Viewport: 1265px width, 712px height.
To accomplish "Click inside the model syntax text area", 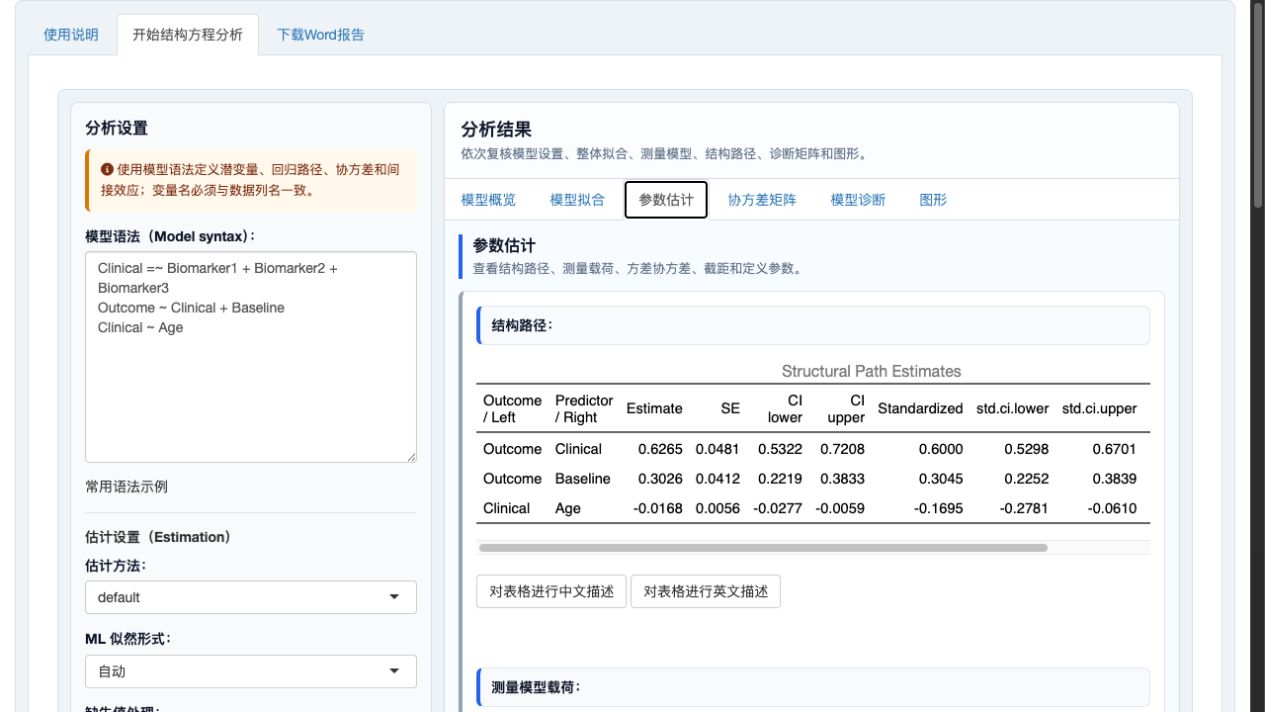I will coord(251,357).
